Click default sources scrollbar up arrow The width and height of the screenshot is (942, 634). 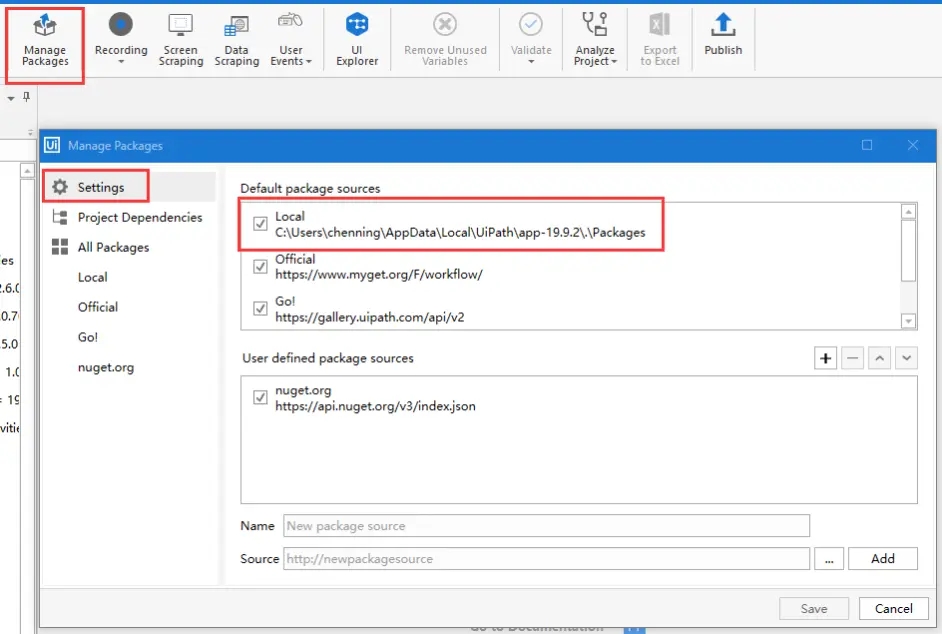click(908, 212)
